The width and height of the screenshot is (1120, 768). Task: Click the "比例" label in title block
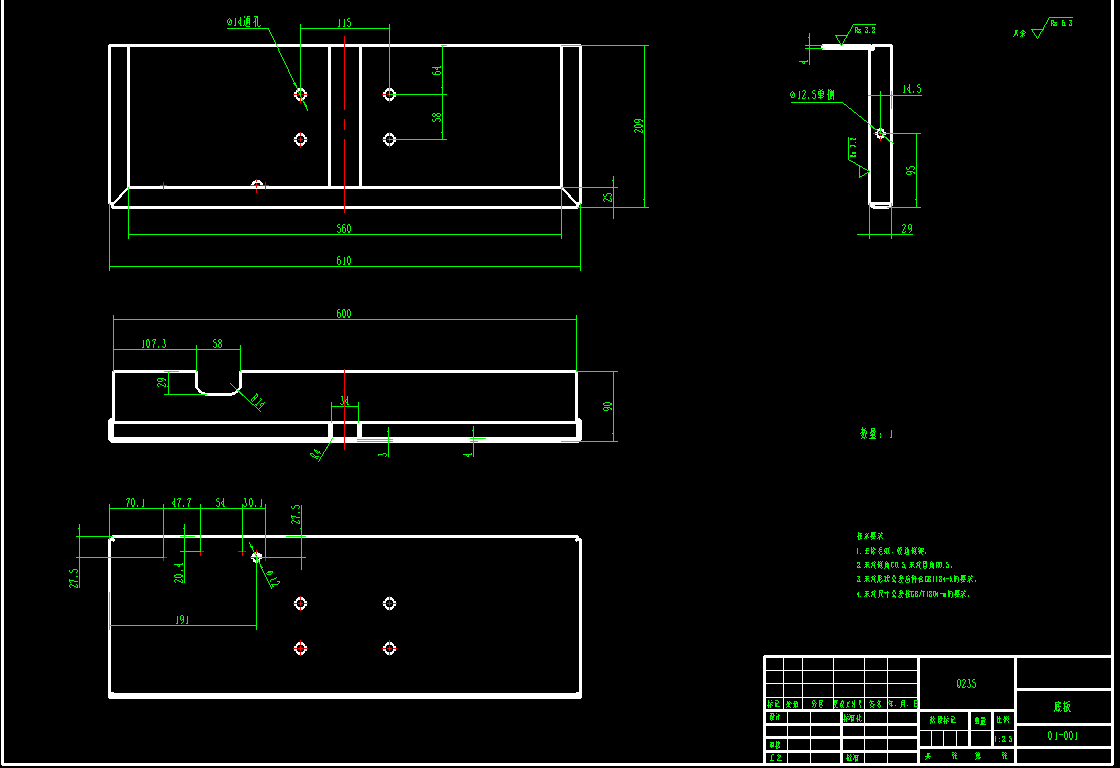coord(1004,720)
